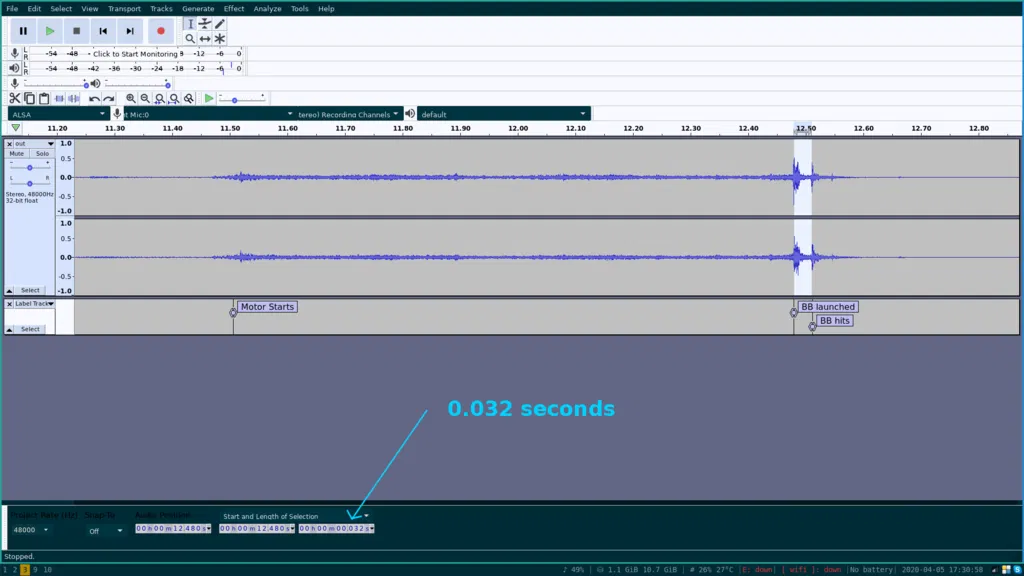This screenshot has height=576, width=1024.
Task: Open the Effect menu
Action: click(234, 8)
